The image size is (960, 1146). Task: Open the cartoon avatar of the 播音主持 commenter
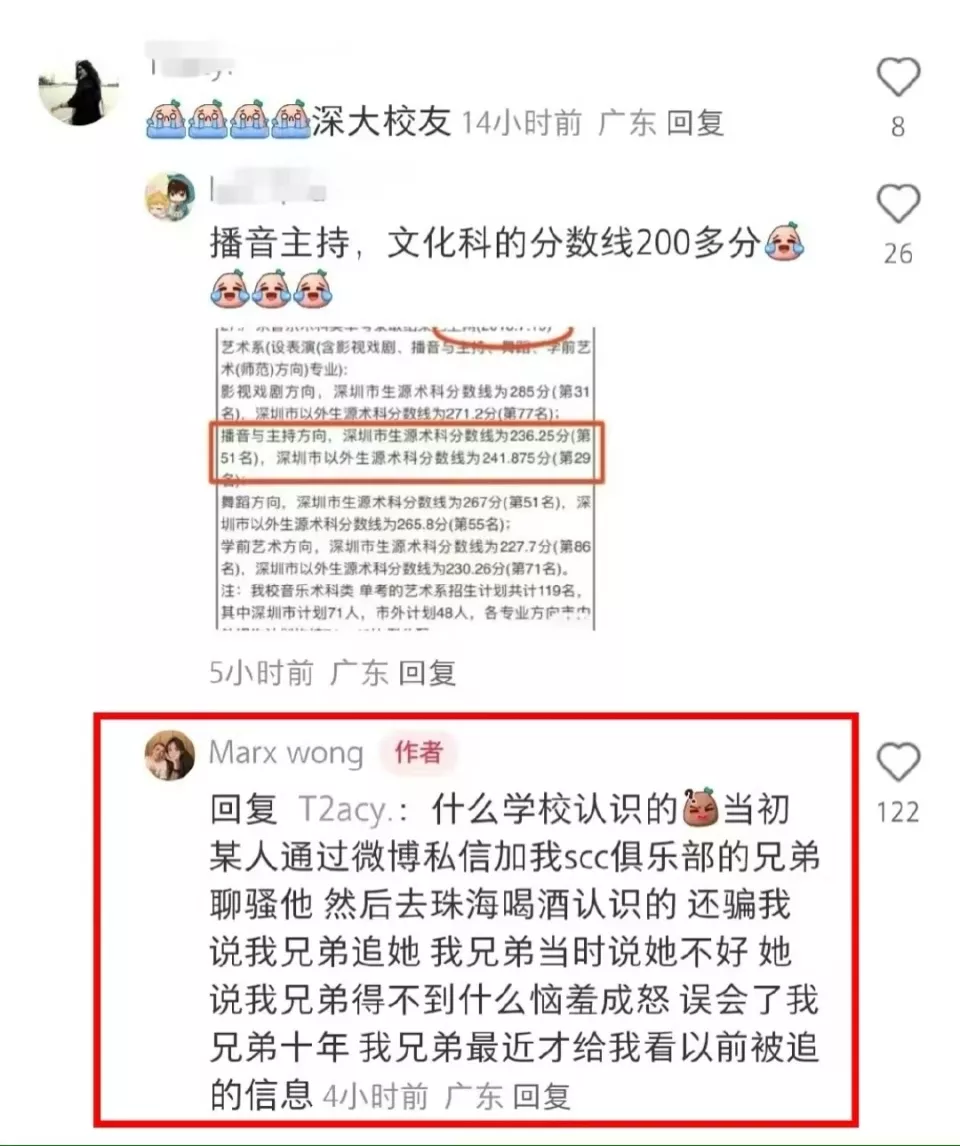pos(170,197)
